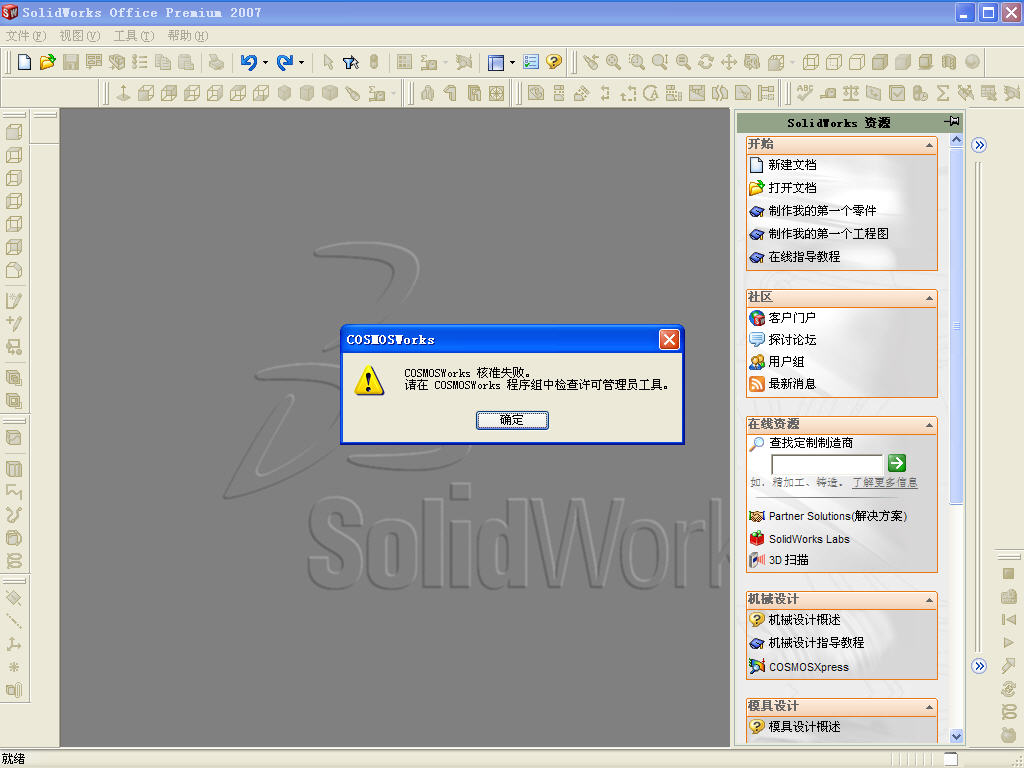
Task: Click the Undo arrow icon
Action: (249, 62)
